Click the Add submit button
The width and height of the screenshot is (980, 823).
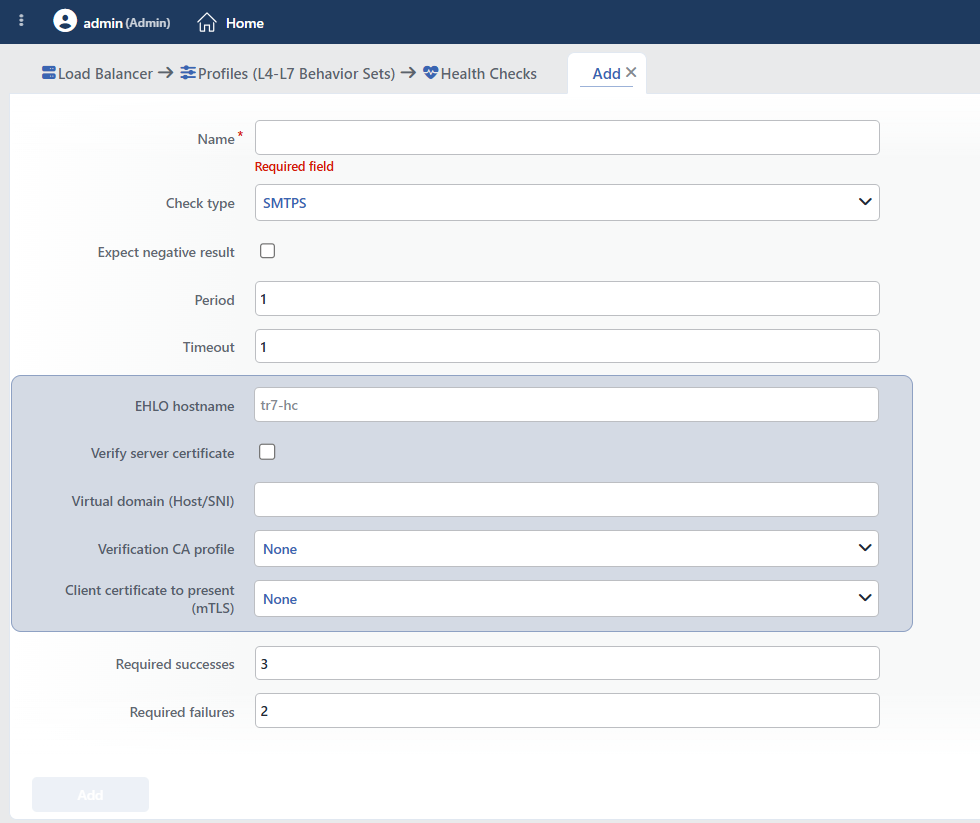91,794
